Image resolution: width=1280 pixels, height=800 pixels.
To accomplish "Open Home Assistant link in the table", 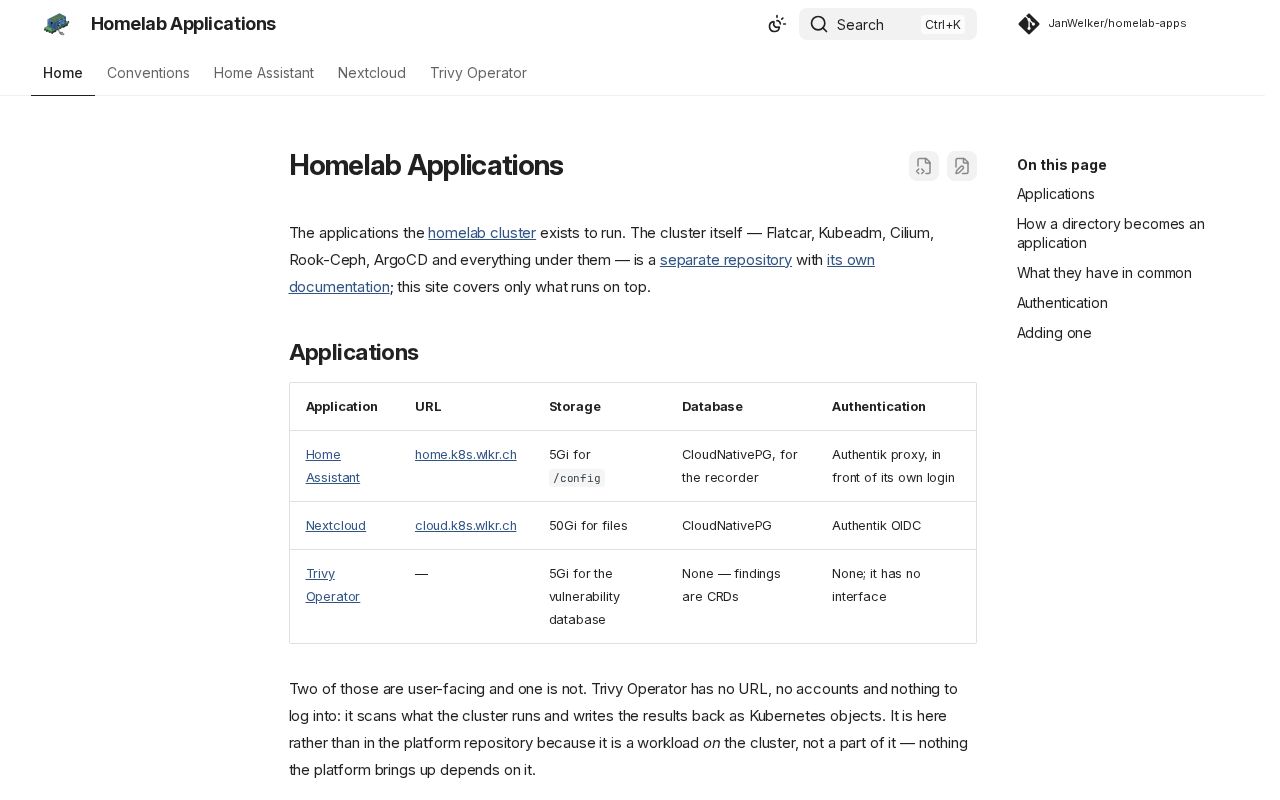I will (333, 466).
